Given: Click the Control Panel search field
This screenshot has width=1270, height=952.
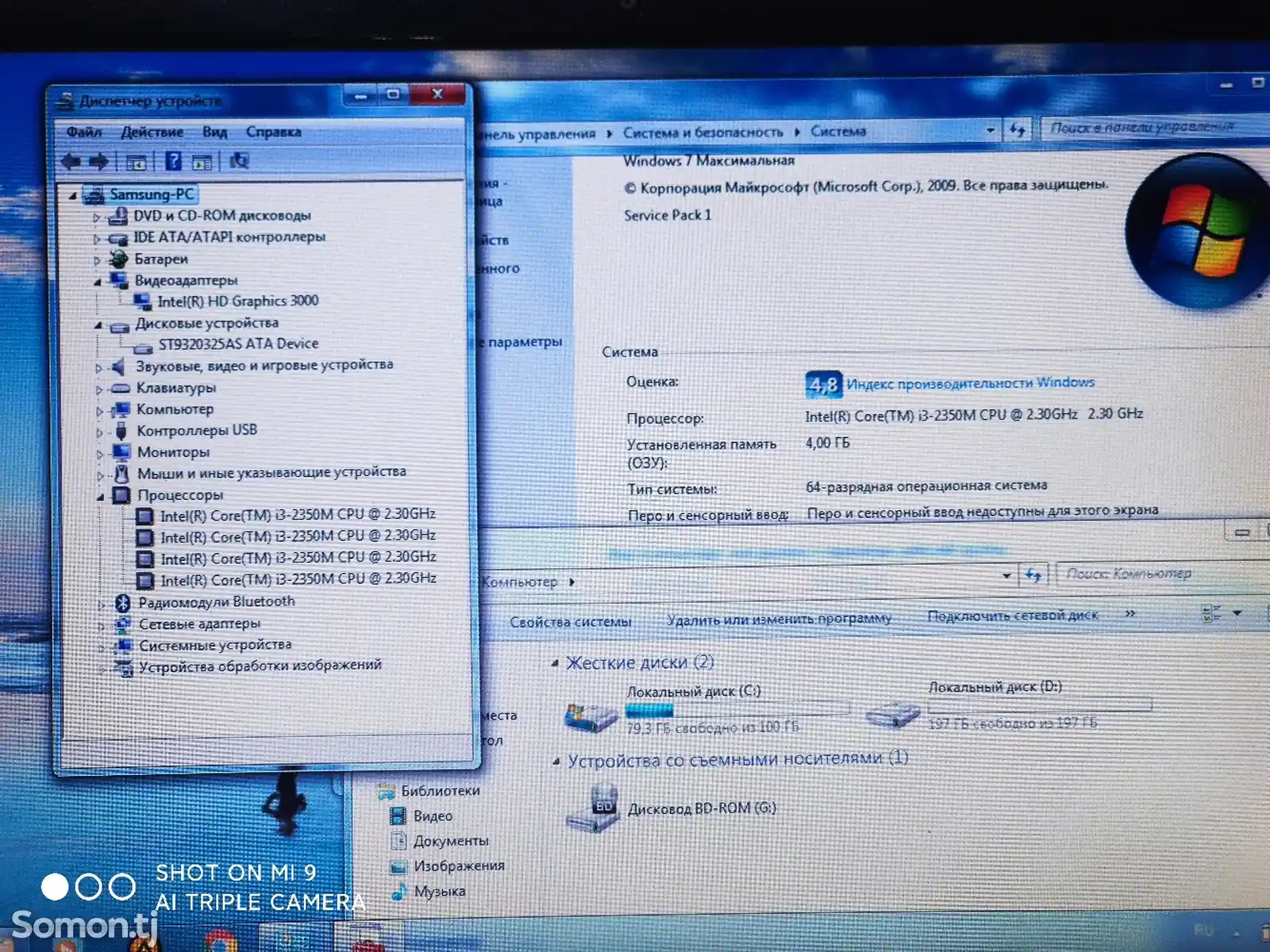Looking at the screenshot, I should click(1155, 127).
